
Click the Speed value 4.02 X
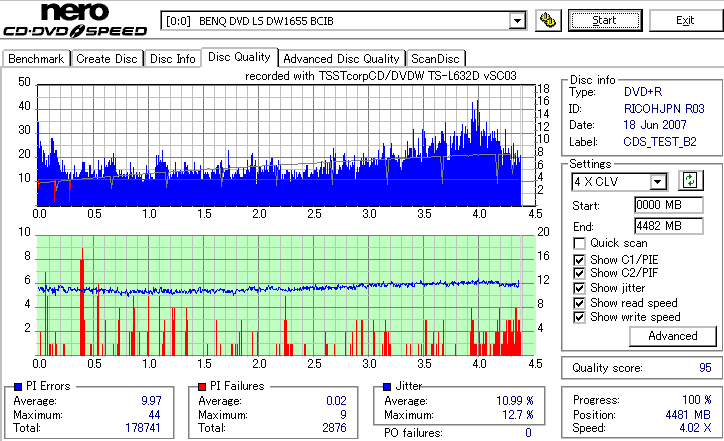point(695,428)
